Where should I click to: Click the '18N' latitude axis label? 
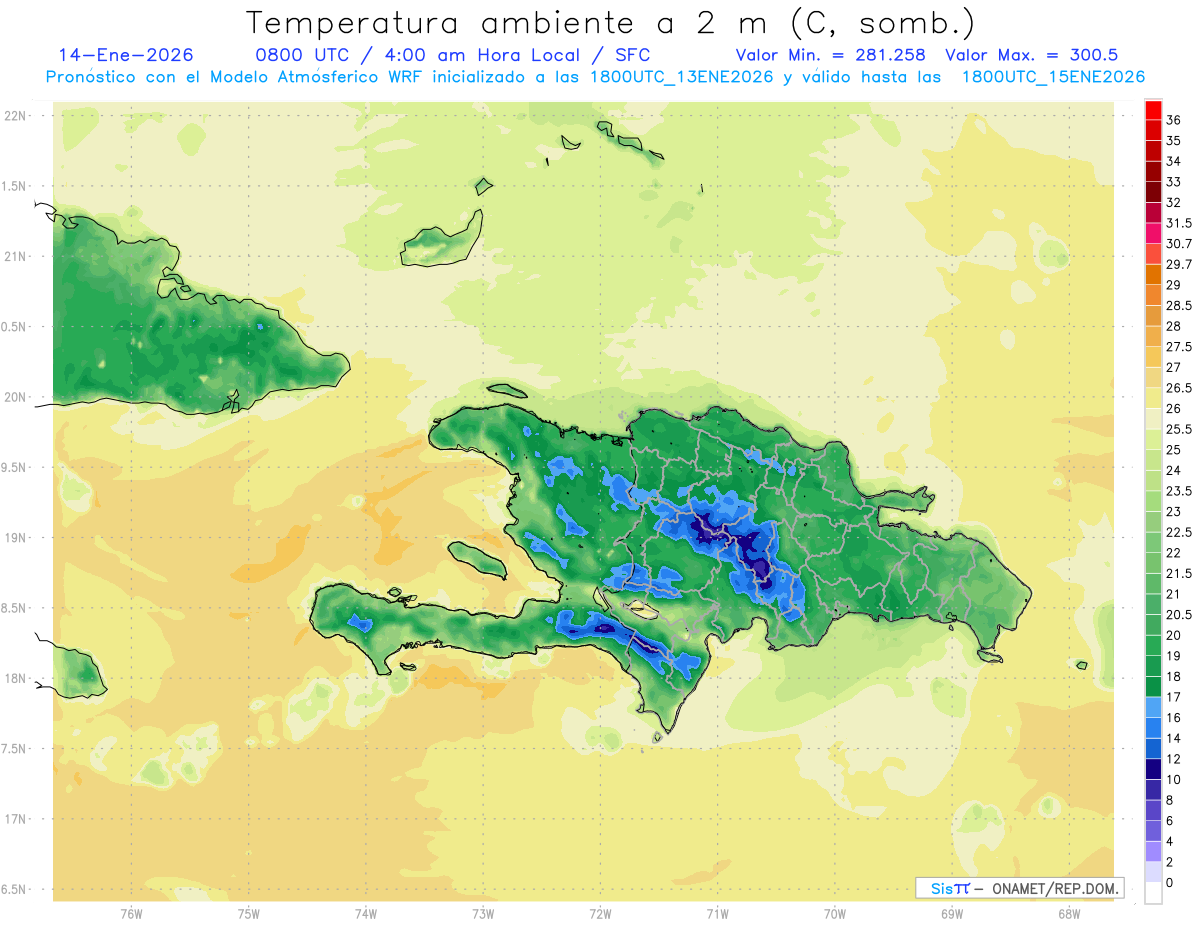(x=15, y=679)
